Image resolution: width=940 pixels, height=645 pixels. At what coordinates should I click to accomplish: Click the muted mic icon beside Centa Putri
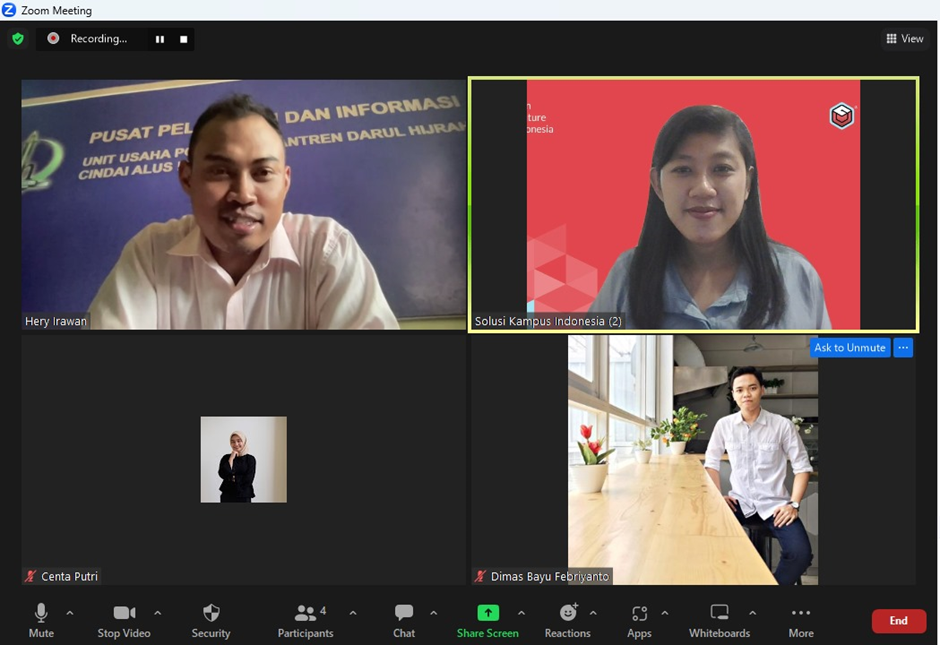pyautogui.click(x=31, y=577)
